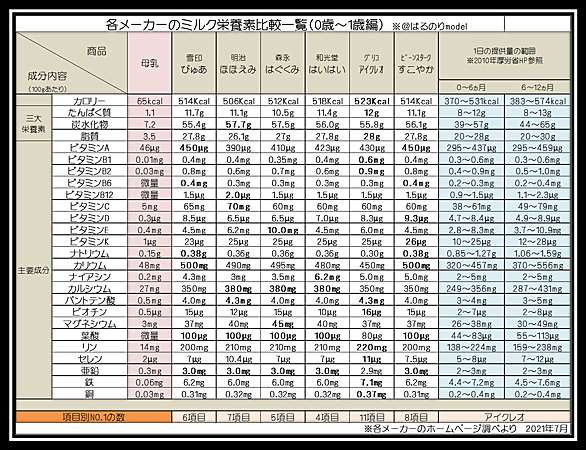586x450 pixels.
Task: Click the 506Kcal calorie cell
Action: (238, 101)
